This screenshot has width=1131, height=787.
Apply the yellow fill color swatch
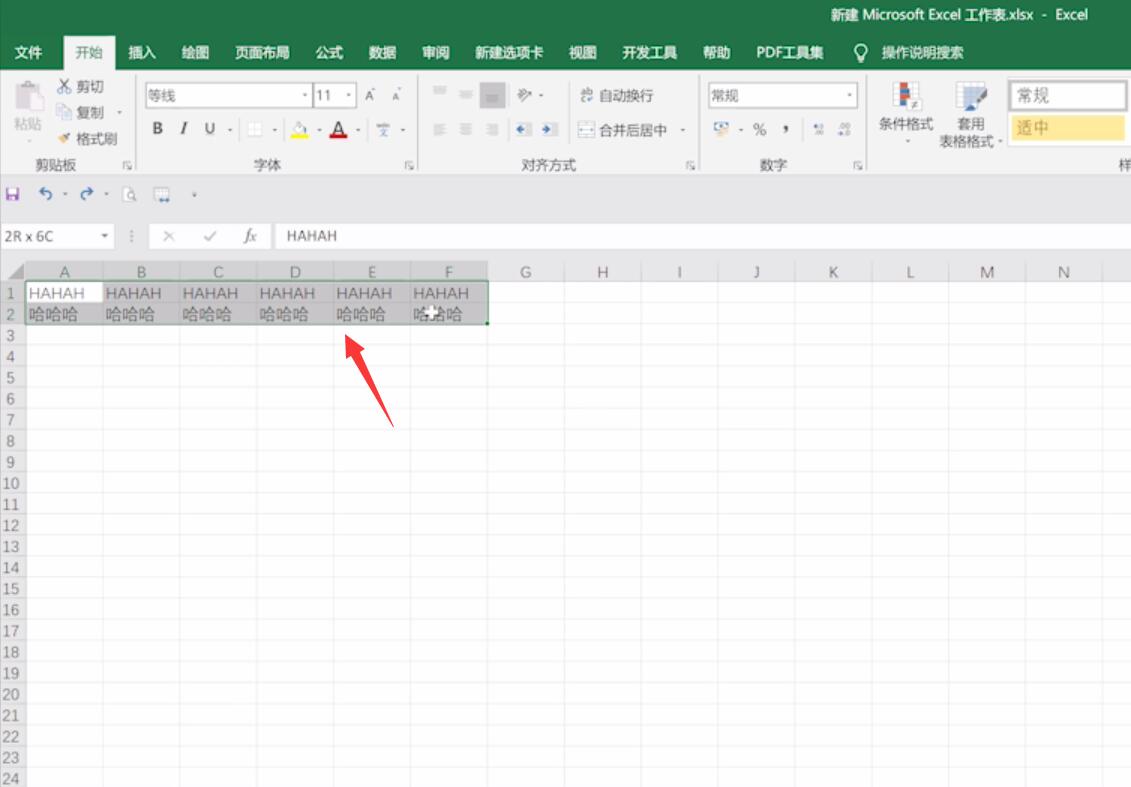click(299, 130)
